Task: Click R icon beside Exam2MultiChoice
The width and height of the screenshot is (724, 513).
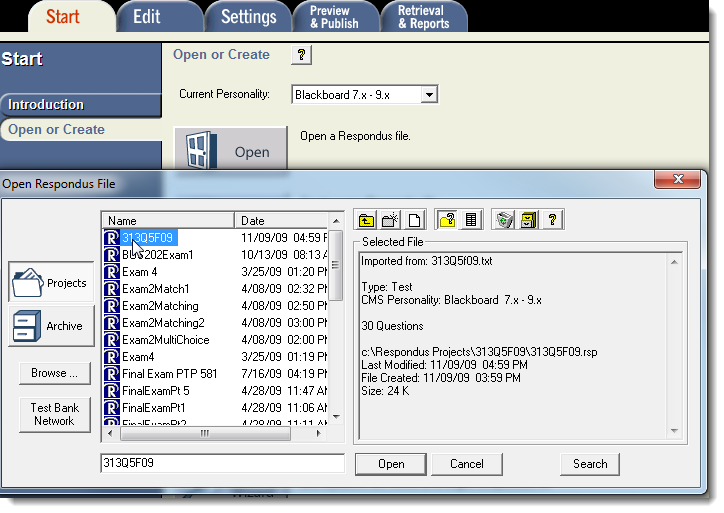Action: point(112,340)
